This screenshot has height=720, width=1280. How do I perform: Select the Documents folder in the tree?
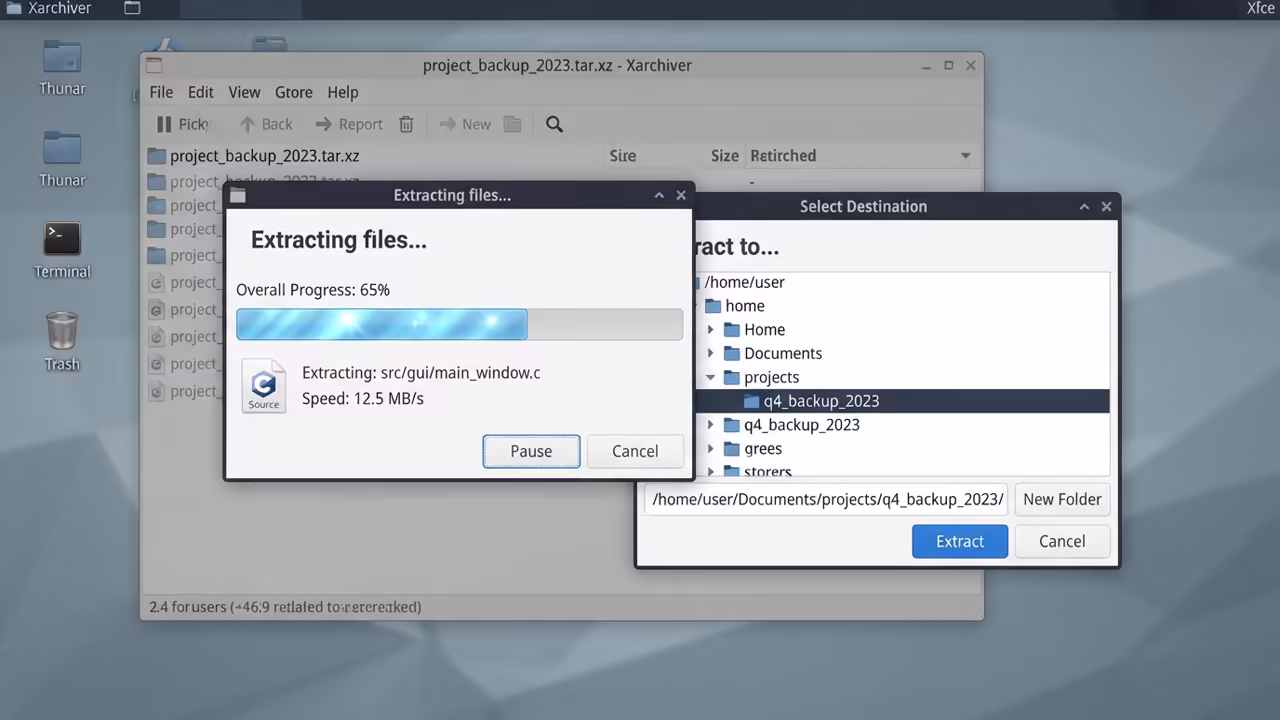click(x=782, y=353)
